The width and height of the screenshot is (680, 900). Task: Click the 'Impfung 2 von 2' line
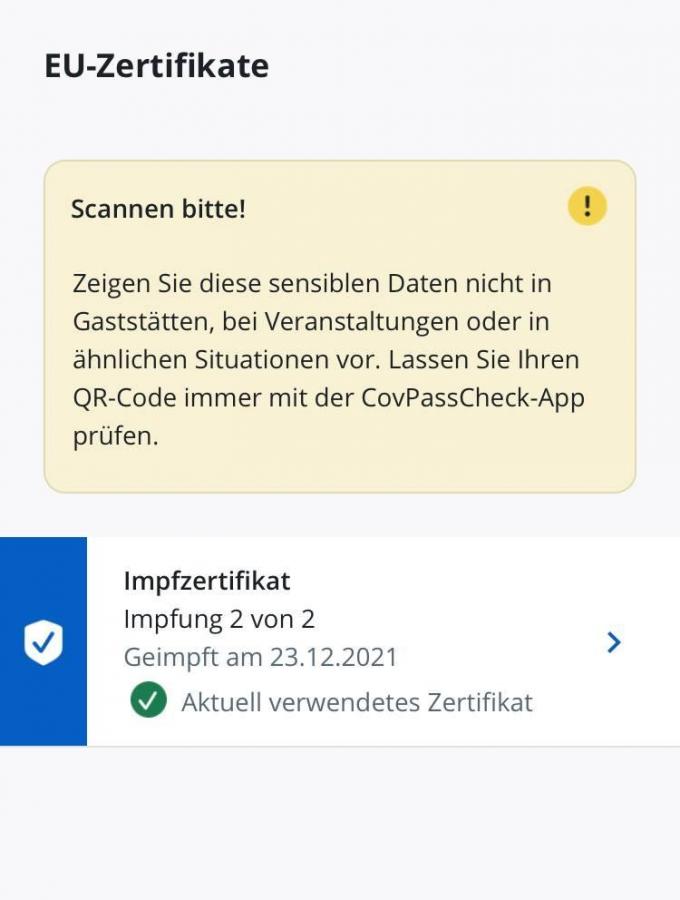pos(219,619)
